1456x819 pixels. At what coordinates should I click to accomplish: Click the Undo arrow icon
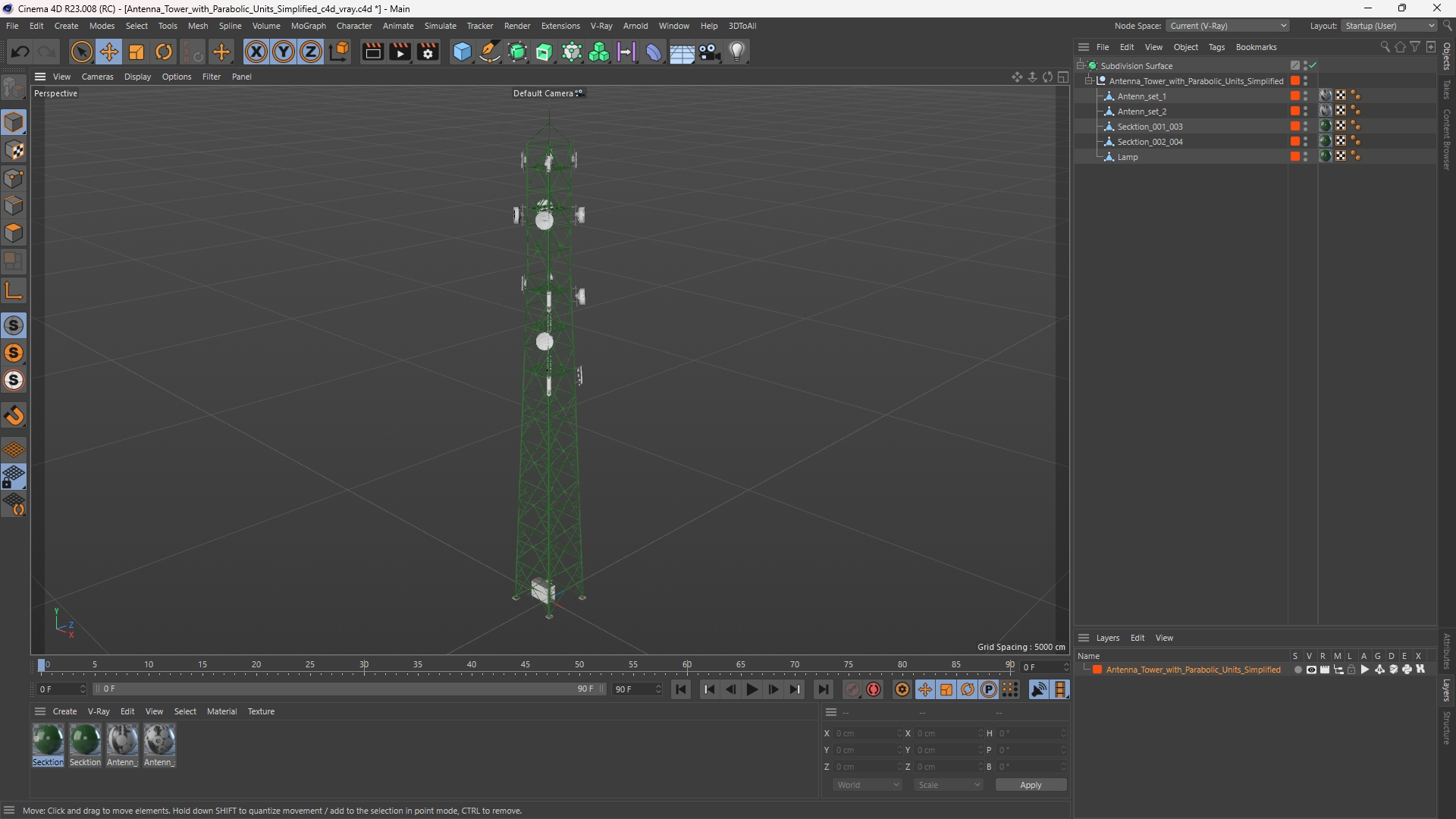pos(20,52)
